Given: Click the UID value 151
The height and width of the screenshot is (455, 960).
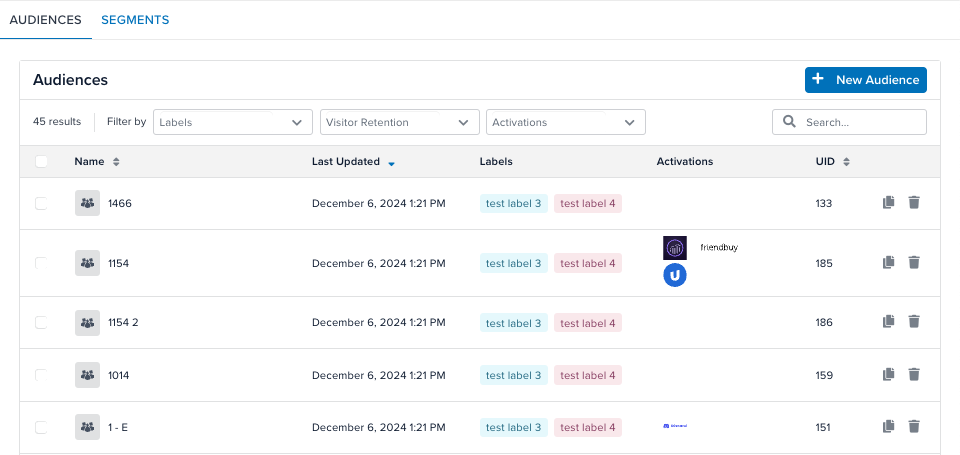Looking at the screenshot, I should pos(823,427).
